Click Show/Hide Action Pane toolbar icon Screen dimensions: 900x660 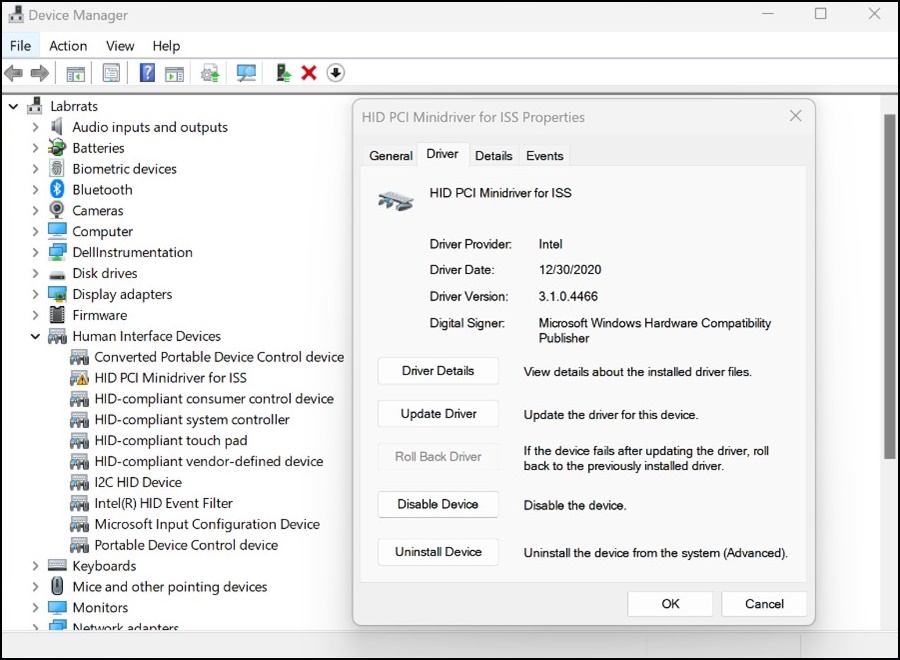pyautogui.click(x=174, y=73)
